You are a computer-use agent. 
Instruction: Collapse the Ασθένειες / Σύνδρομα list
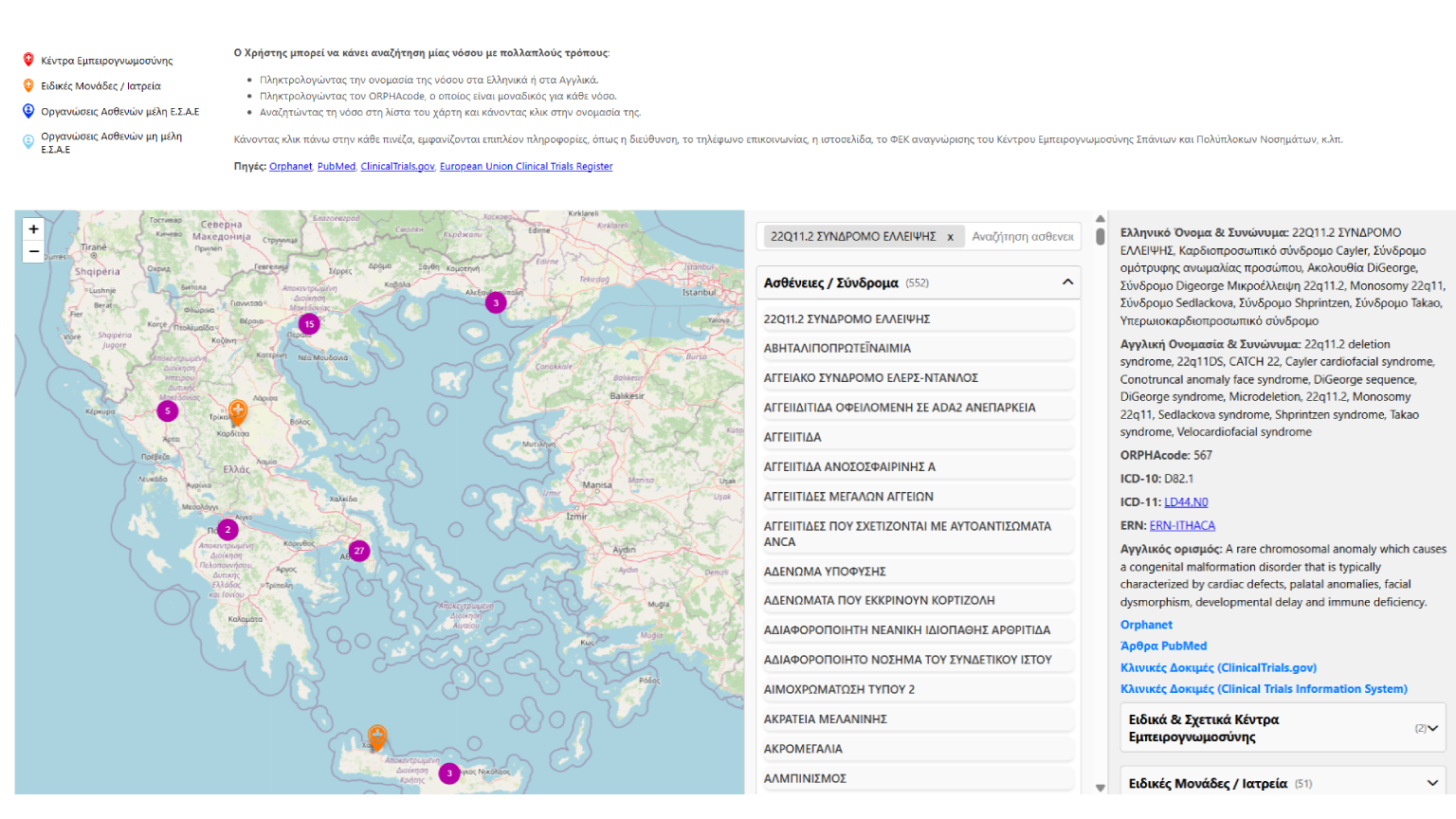coord(1067,282)
